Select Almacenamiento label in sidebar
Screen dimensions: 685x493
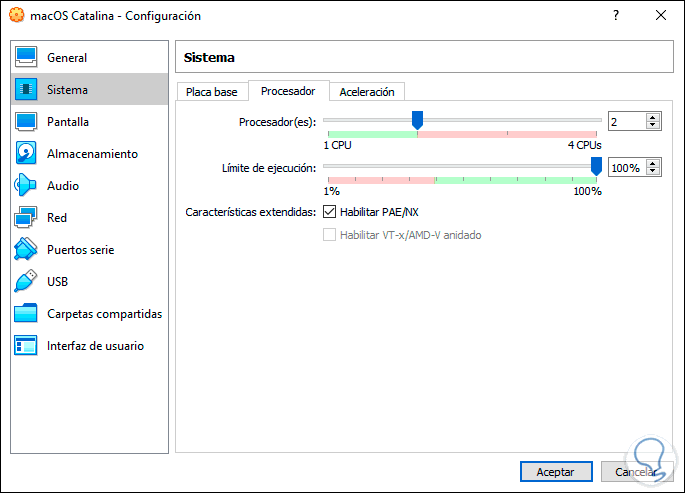tap(92, 154)
